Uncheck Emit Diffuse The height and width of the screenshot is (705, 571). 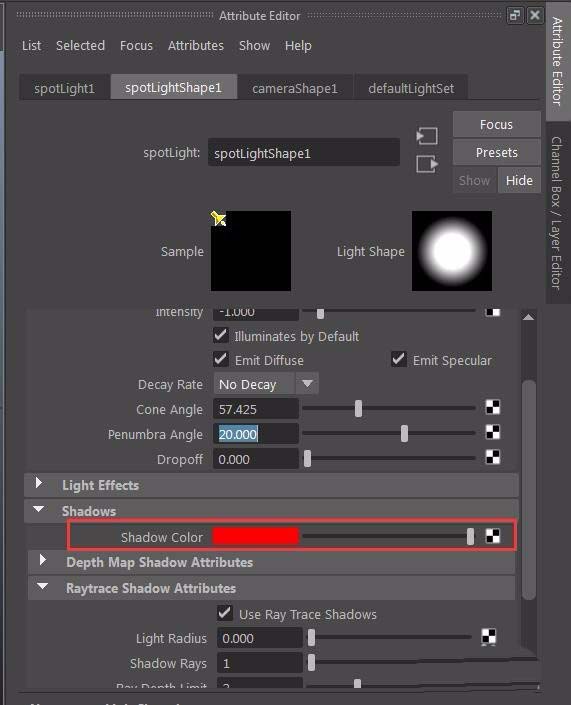(220, 360)
